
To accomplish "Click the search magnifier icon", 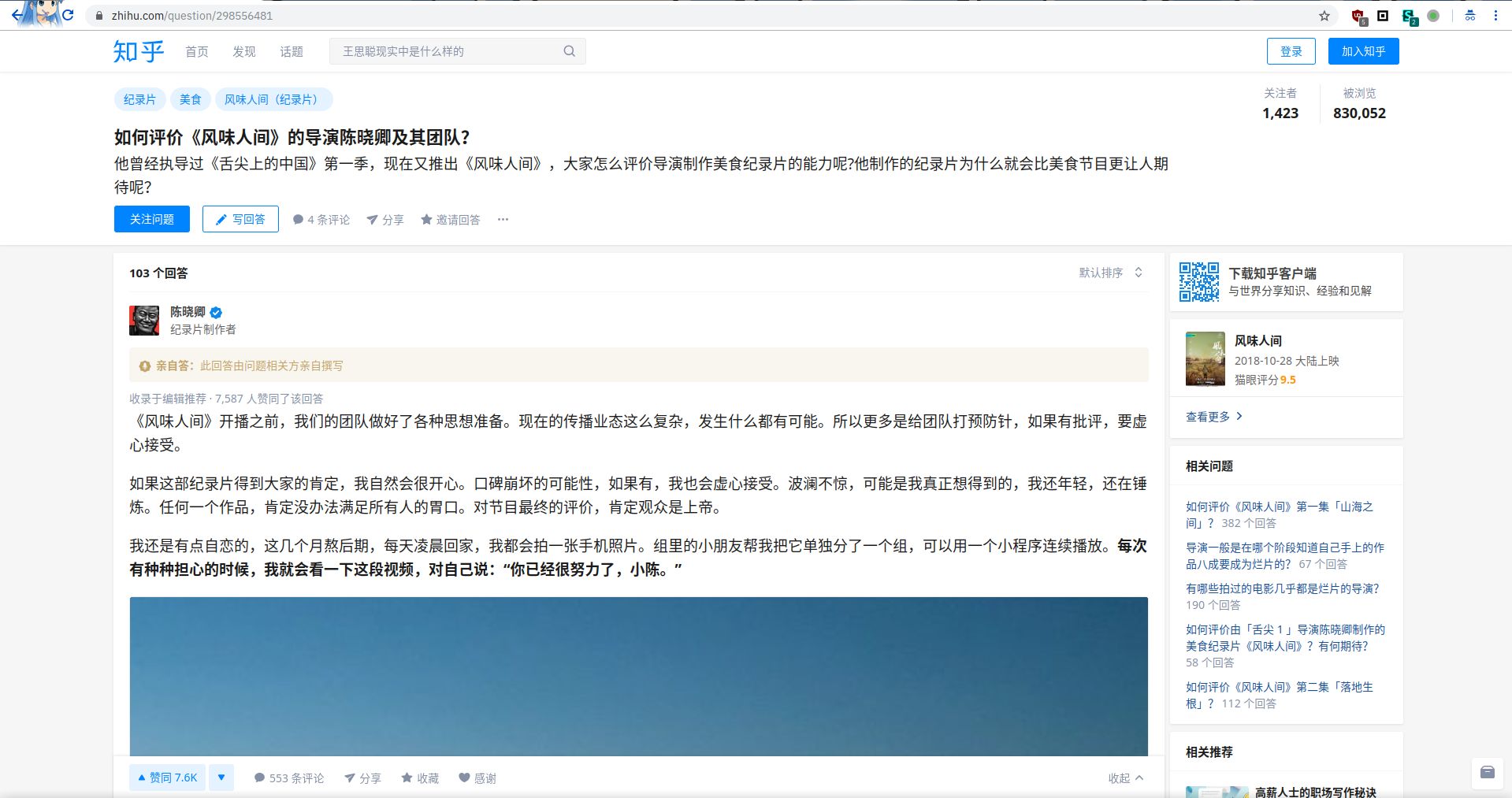I will 569,51.
